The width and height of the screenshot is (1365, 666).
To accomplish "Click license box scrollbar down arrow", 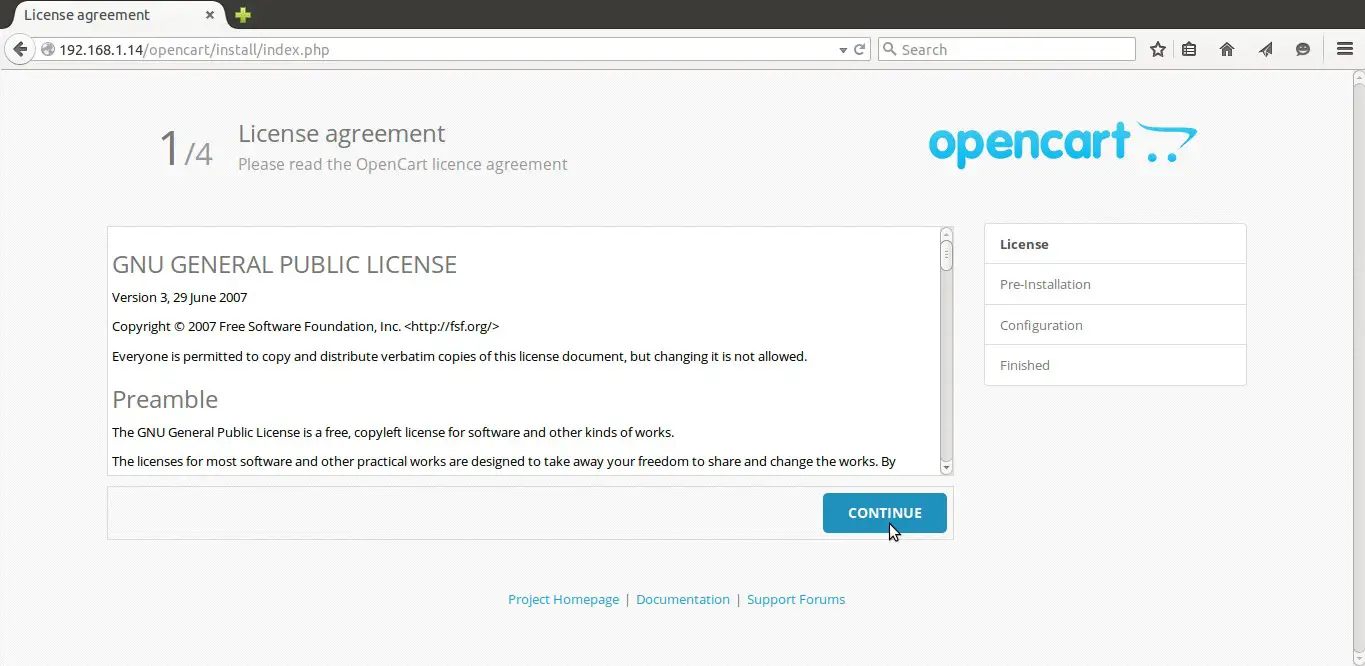I will pyautogui.click(x=946, y=467).
